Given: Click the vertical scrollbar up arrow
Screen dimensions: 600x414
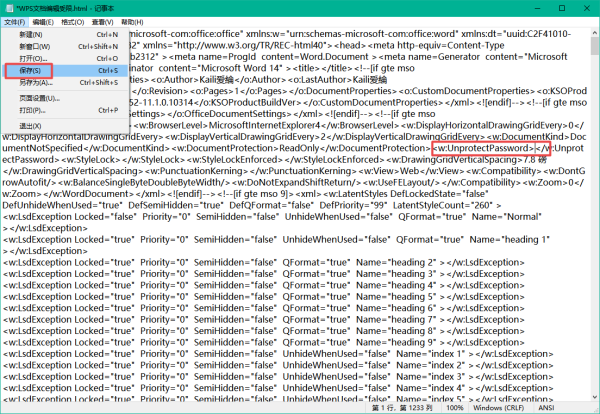Looking at the screenshot, I should pyautogui.click(x=595, y=33).
